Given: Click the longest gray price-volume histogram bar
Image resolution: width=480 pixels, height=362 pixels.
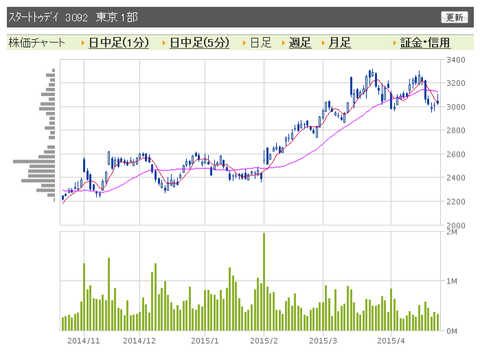Looking at the screenshot, I should click(34, 162).
